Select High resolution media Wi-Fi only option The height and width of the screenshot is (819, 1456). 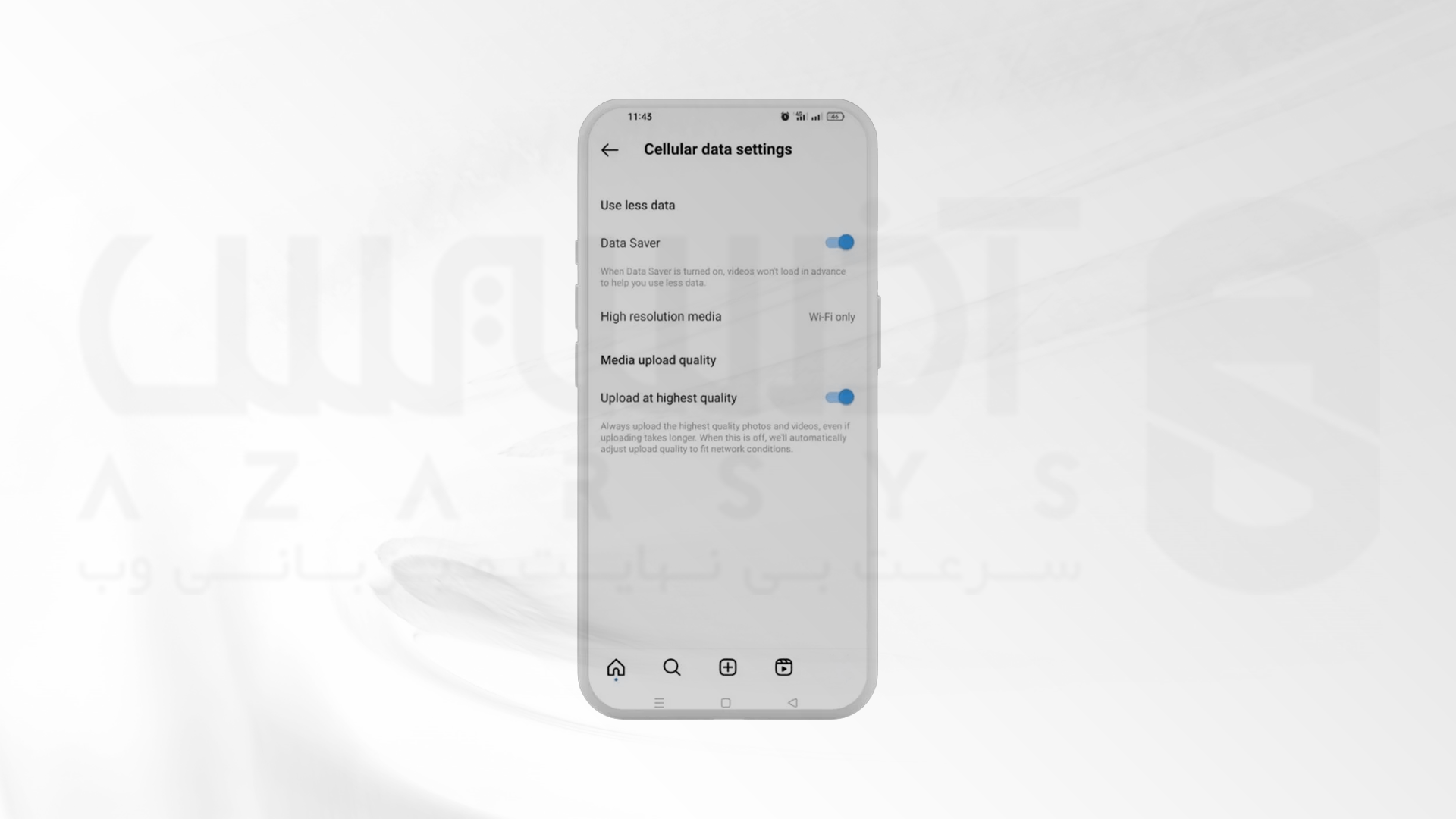pos(727,316)
